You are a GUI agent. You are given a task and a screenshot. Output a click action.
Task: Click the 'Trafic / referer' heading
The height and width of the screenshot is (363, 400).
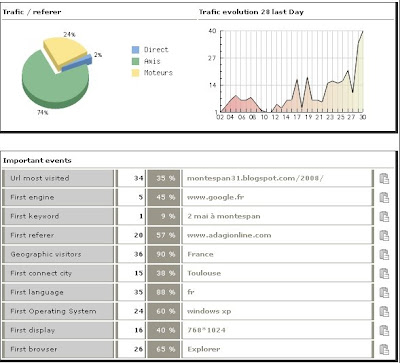point(32,12)
